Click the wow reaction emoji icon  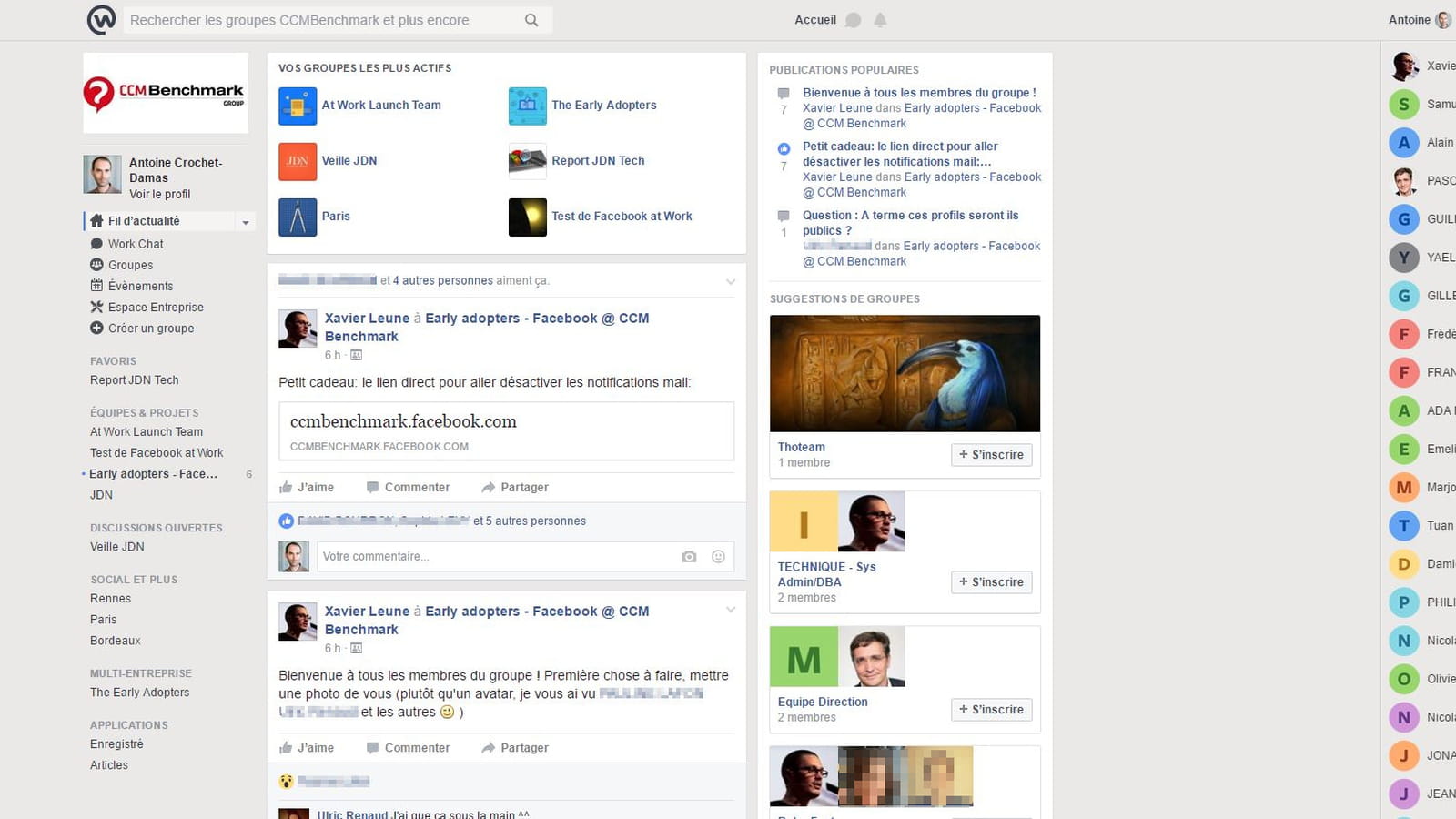click(287, 781)
